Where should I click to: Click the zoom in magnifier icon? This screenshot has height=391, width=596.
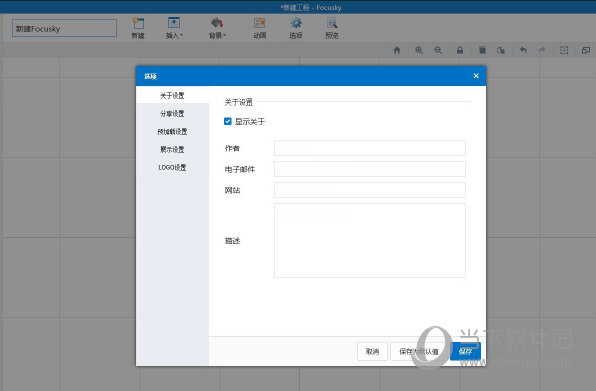419,50
